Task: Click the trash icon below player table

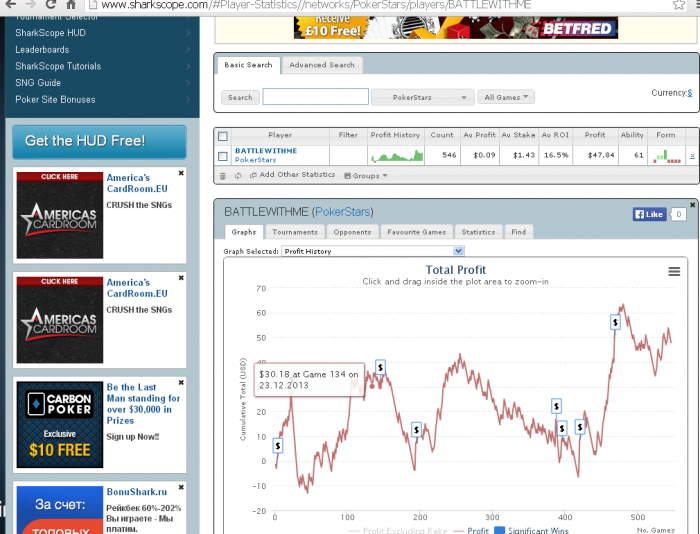Action: (223, 176)
